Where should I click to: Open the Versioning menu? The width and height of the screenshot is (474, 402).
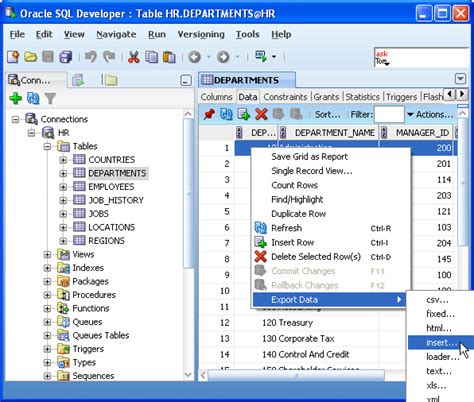(x=201, y=34)
